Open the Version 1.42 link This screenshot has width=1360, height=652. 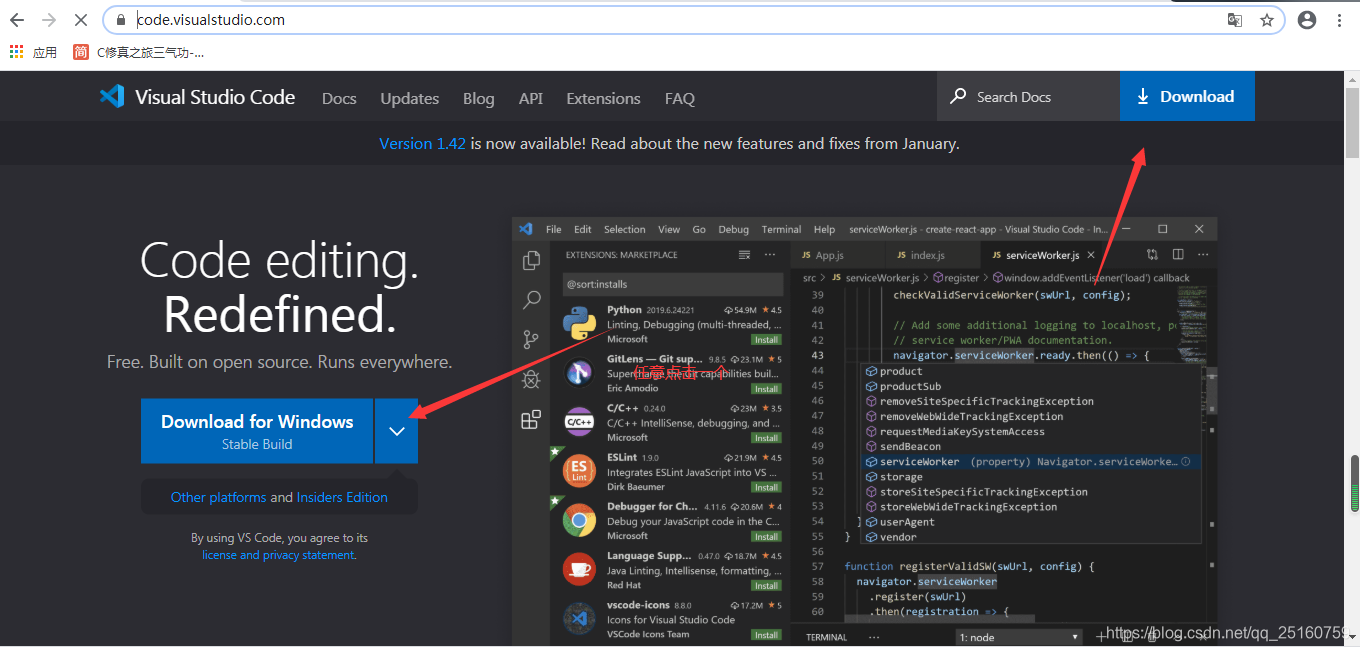[422, 144]
